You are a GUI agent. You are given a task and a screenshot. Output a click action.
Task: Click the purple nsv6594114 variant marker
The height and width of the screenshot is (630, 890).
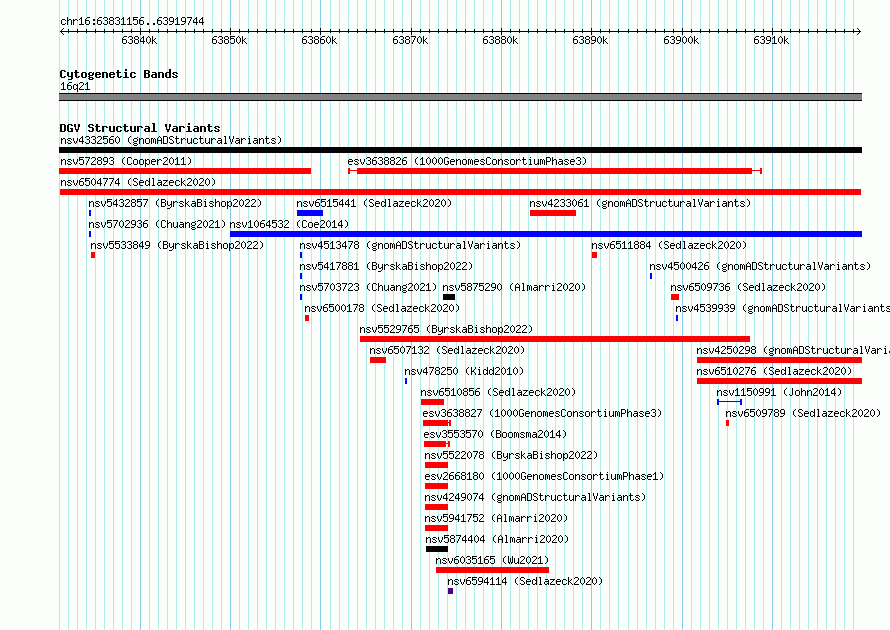[x=451, y=591]
